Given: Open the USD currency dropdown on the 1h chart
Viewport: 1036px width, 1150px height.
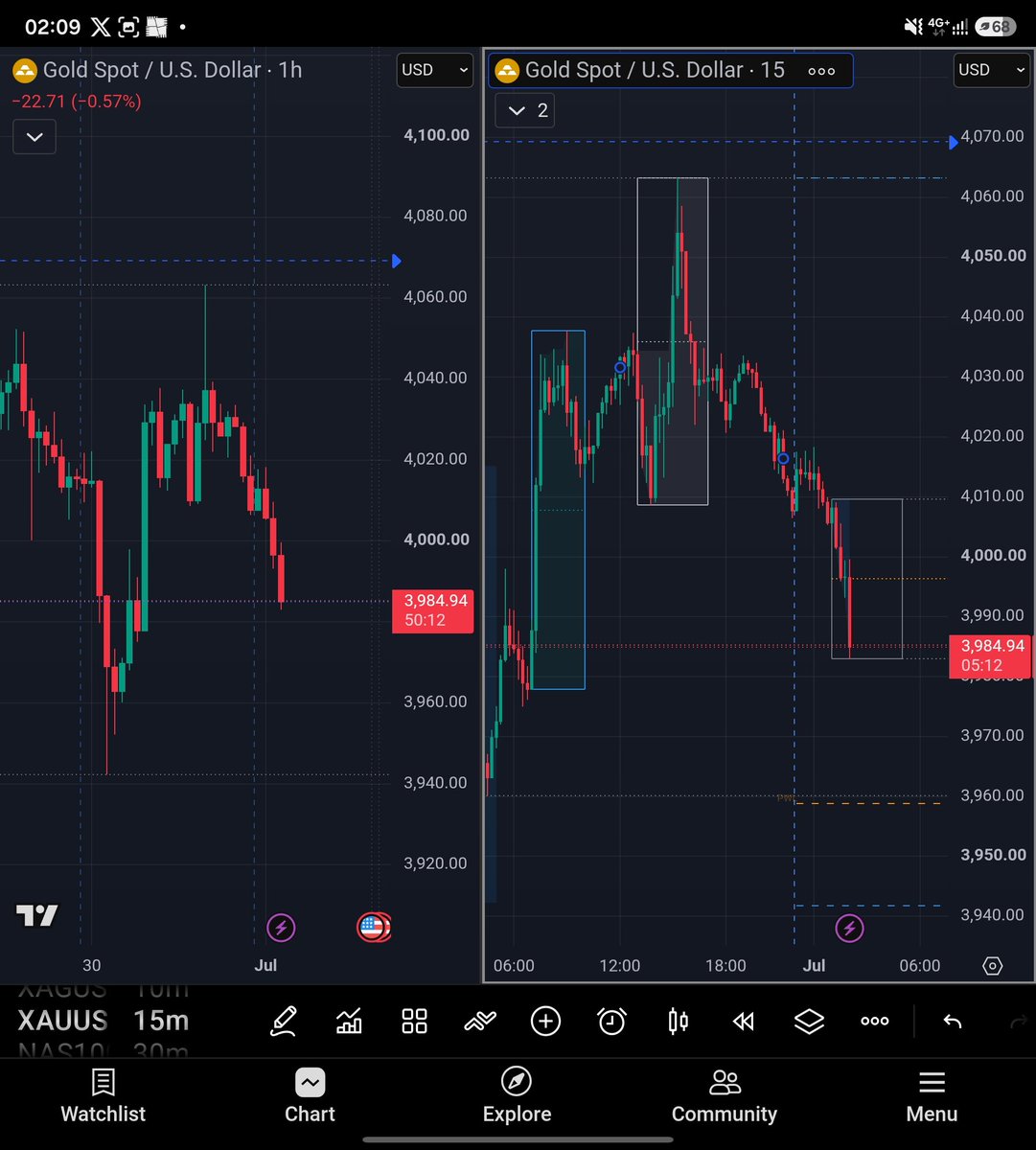Looking at the screenshot, I should coord(435,70).
